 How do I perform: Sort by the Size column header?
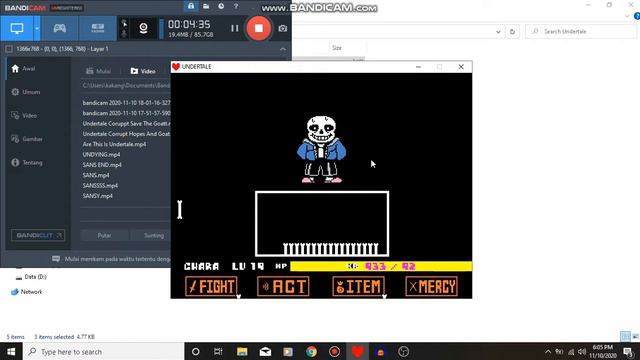[x=337, y=48]
